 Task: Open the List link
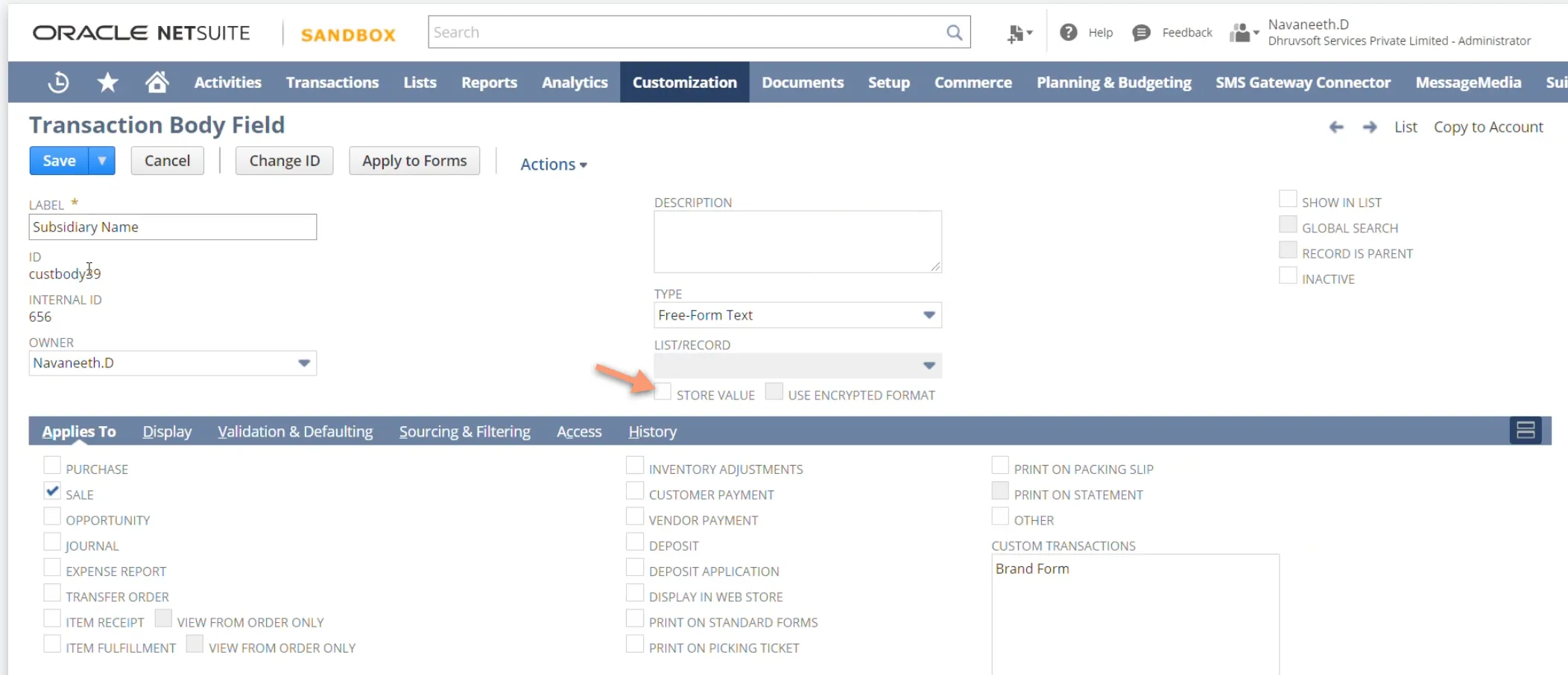coord(1406,127)
